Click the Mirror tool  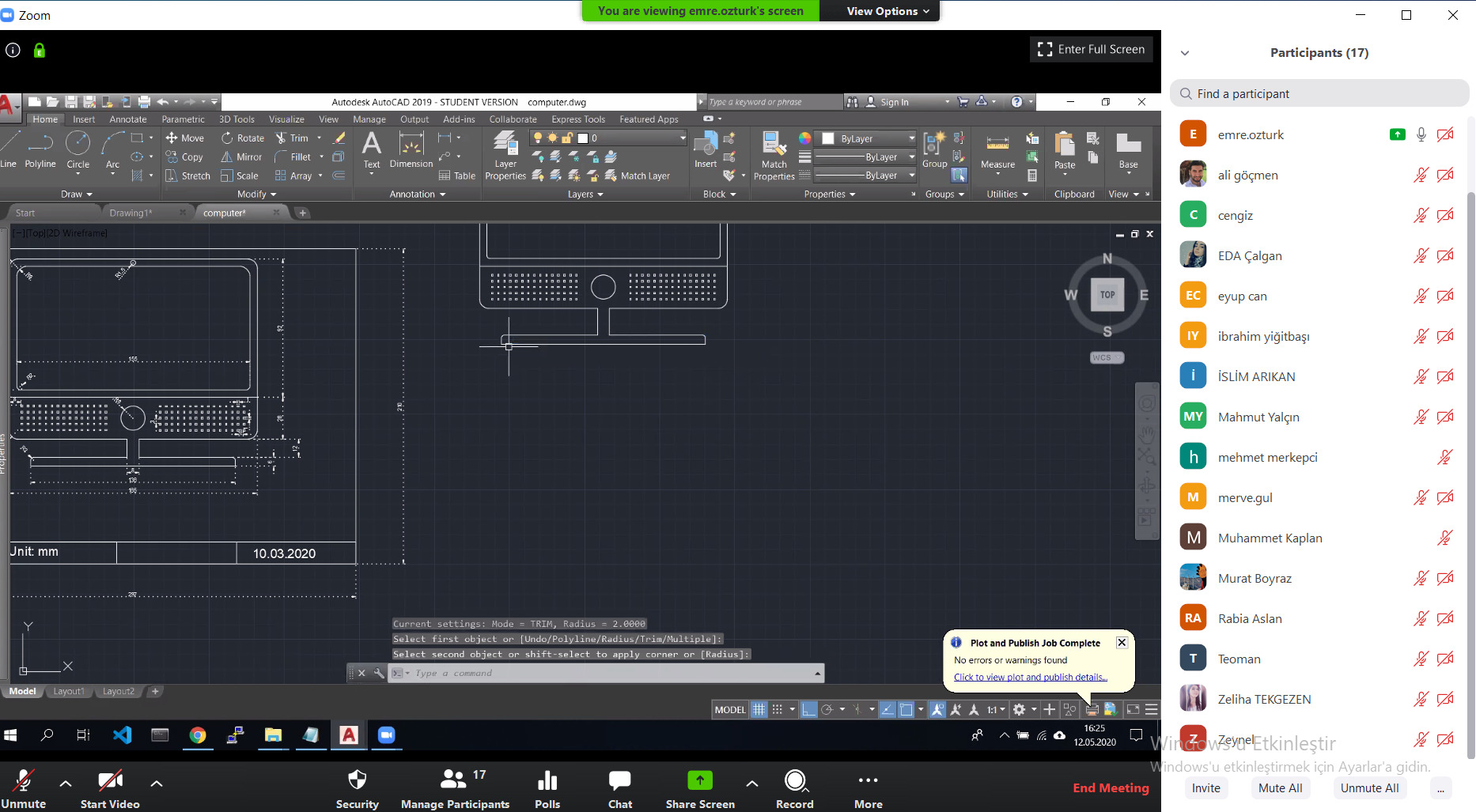pos(241,157)
